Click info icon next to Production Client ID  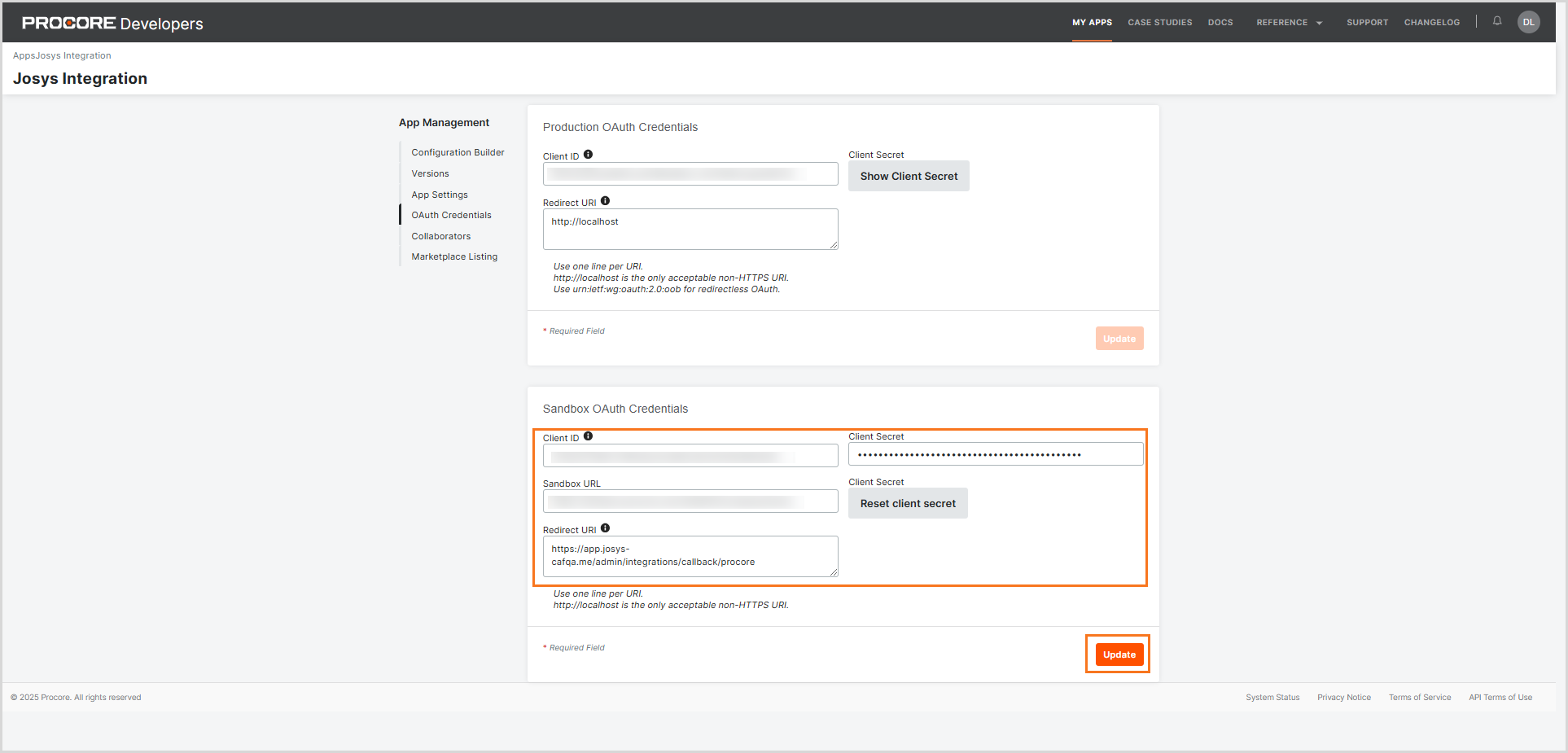(x=588, y=155)
